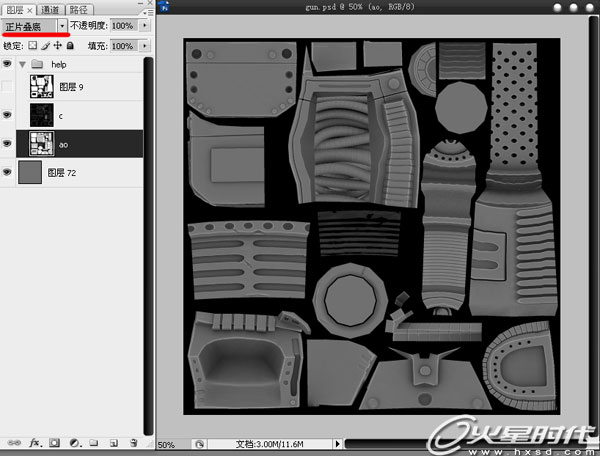This screenshot has height=456, width=600.
Task: Open the layer style fx menu
Action: point(33,441)
